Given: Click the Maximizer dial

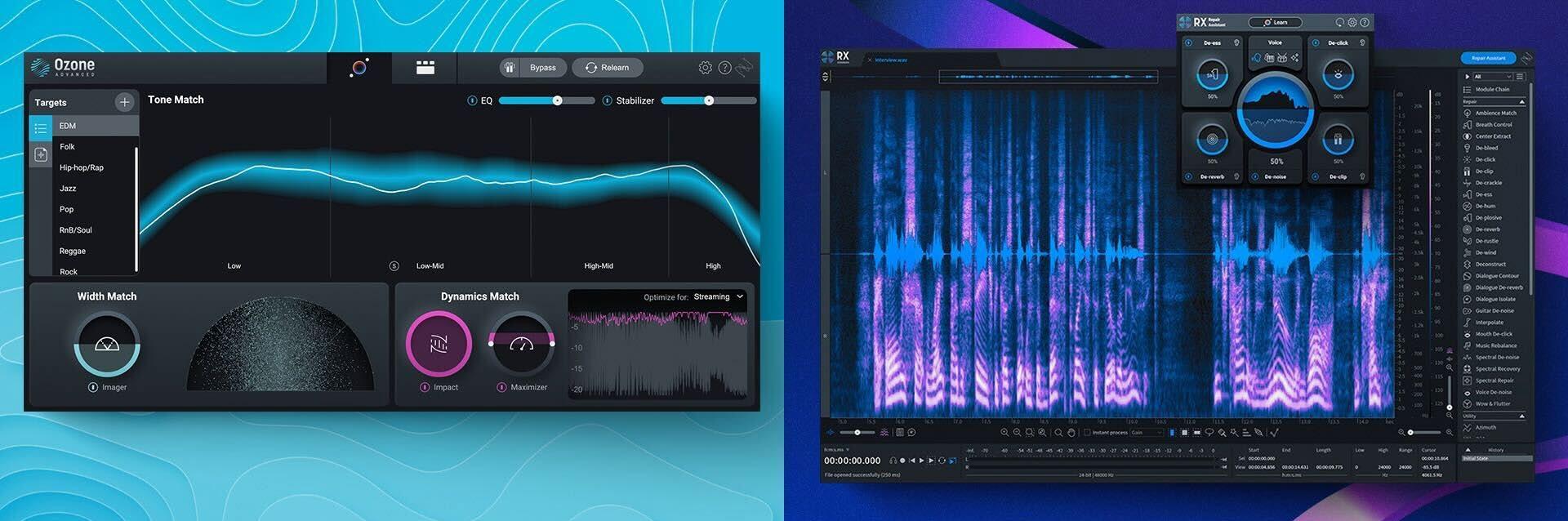Looking at the screenshot, I should tap(521, 344).
